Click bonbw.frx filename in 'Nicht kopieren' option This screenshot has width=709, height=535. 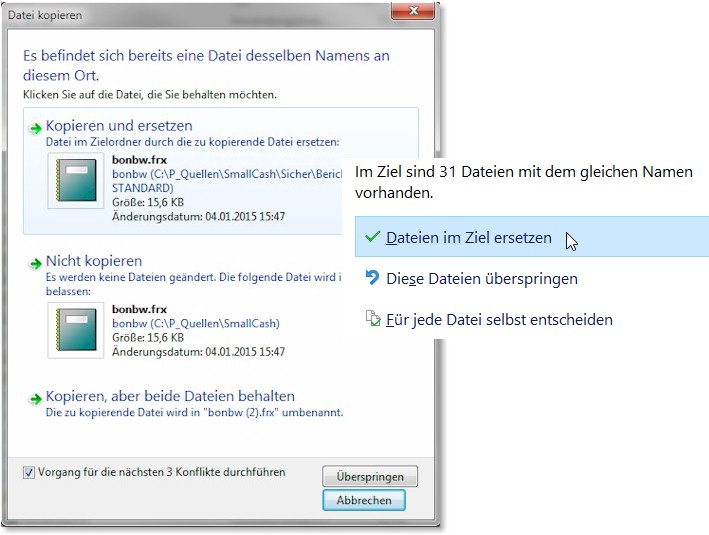pos(139,309)
